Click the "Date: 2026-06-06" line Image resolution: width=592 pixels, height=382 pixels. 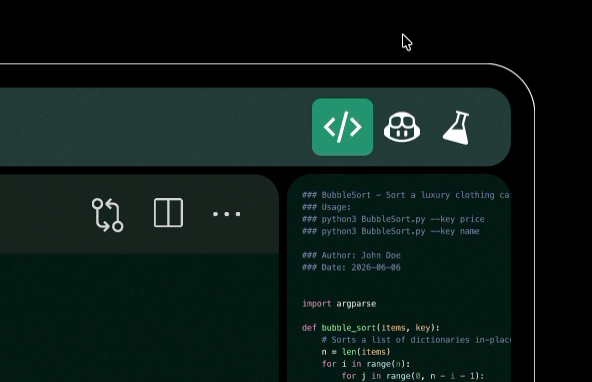[351, 268]
